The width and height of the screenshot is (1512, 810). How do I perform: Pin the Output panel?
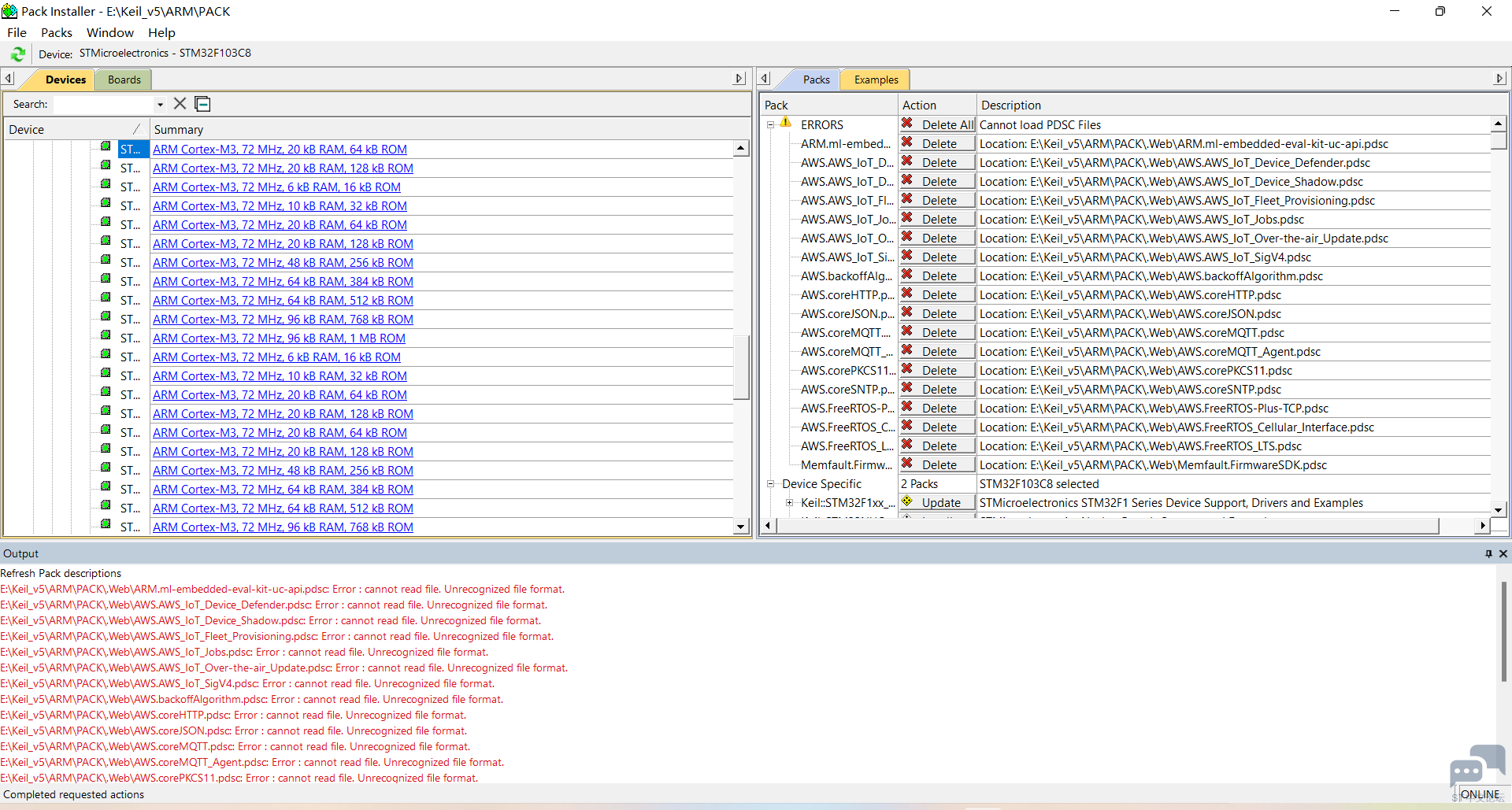1488,553
